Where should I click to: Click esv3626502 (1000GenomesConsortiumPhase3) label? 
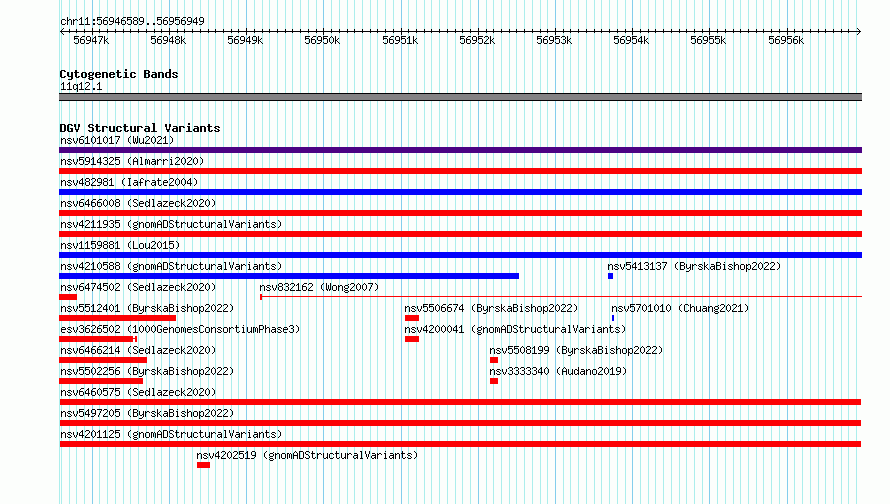[180, 329]
